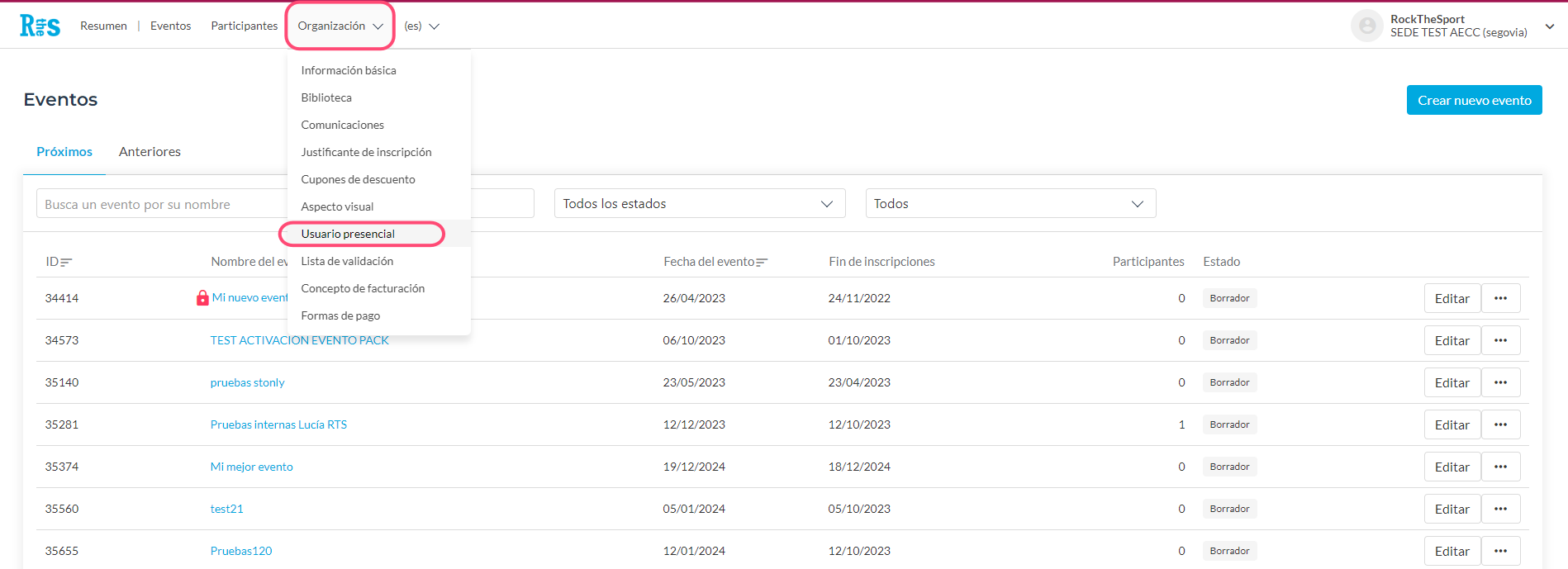Sort by Fecha del evento icon
This screenshot has width=1568, height=569.
[x=762, y=262]
